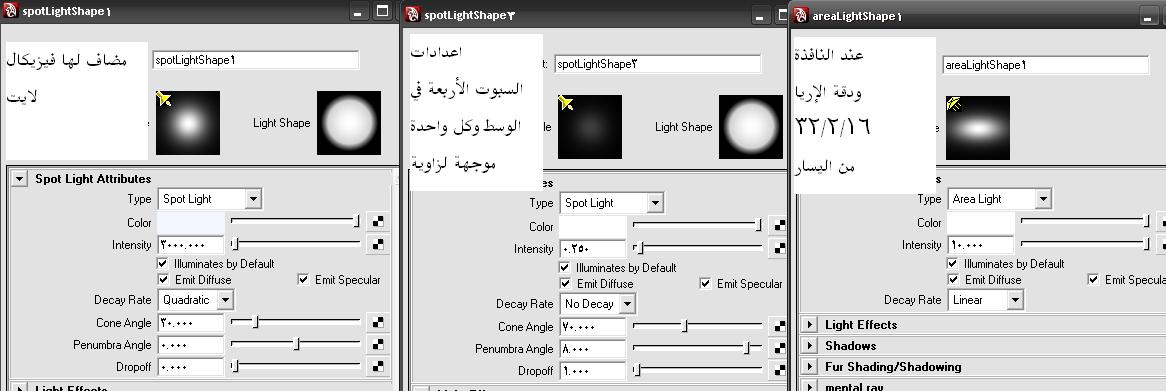Image resolution: width=1166 pixels, height=391 pixels.
Task: Click the checker map button for spotLightShape1 Color
Action: click(x=378, y=222)
